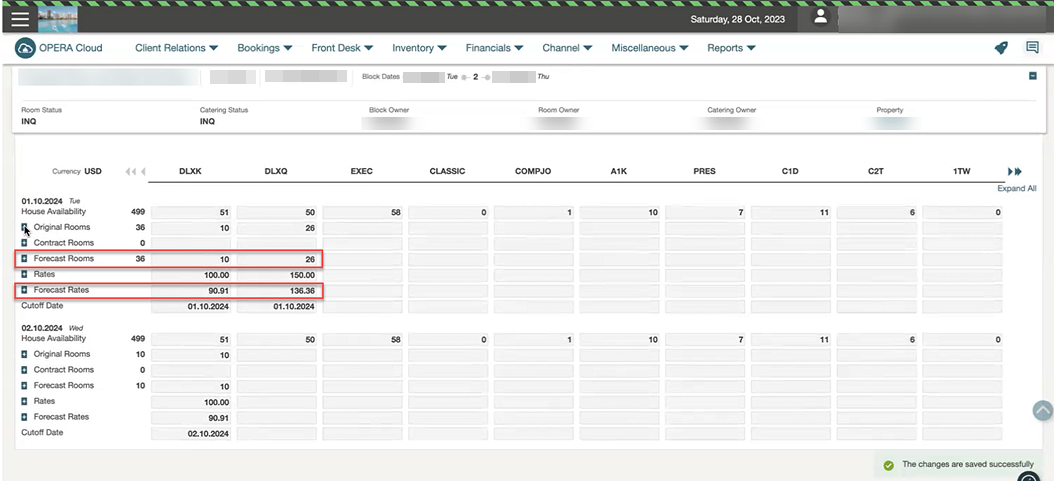Click the scroll-to-top round button

pyautogui.click(x=1042, y=410)
